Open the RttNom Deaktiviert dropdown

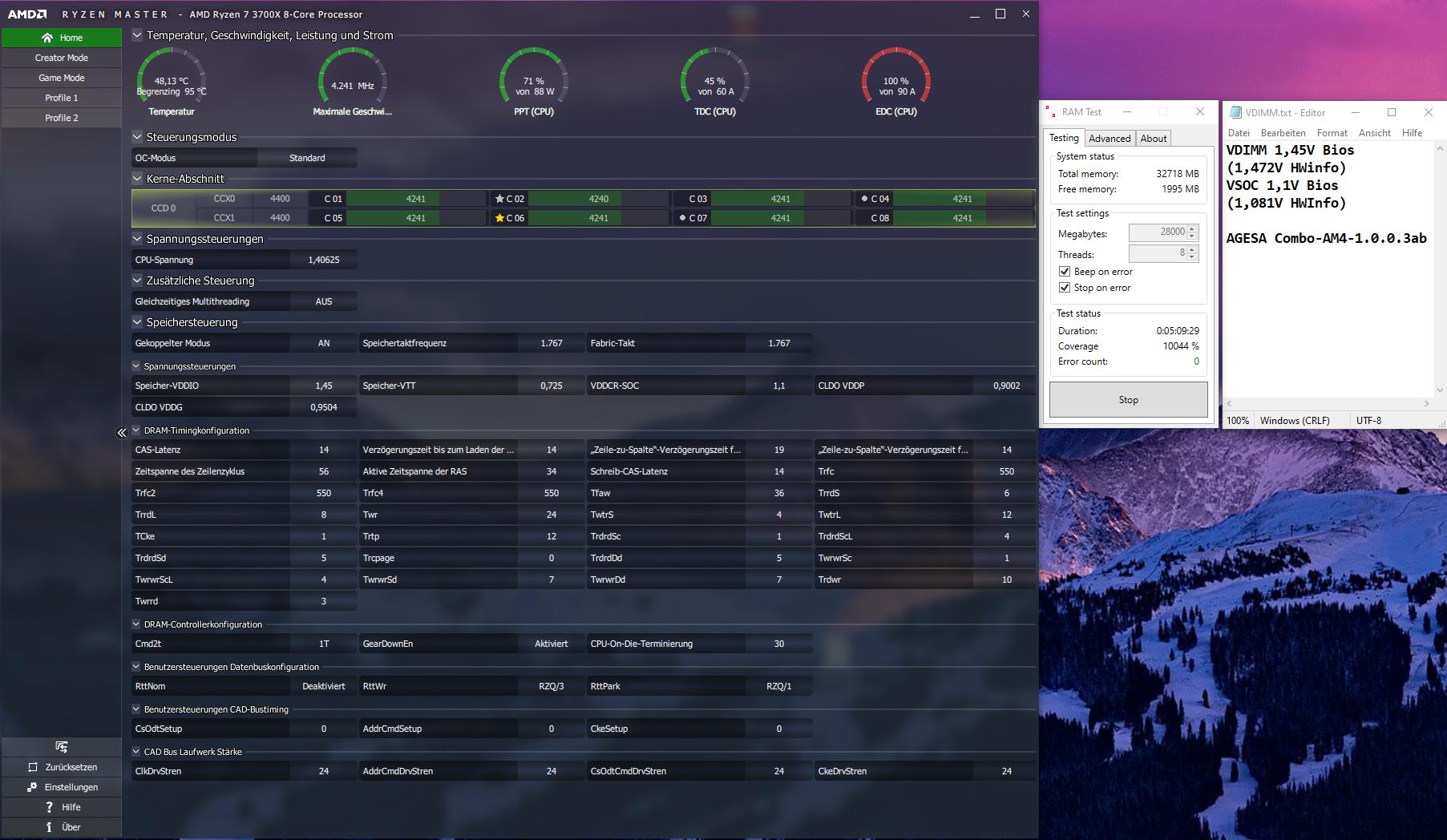pyautogui.click(x=324, y=686)
